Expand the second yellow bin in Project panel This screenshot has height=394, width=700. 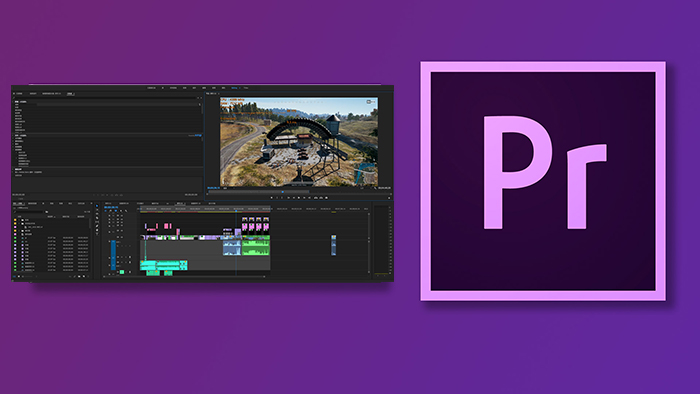point(19,224)
